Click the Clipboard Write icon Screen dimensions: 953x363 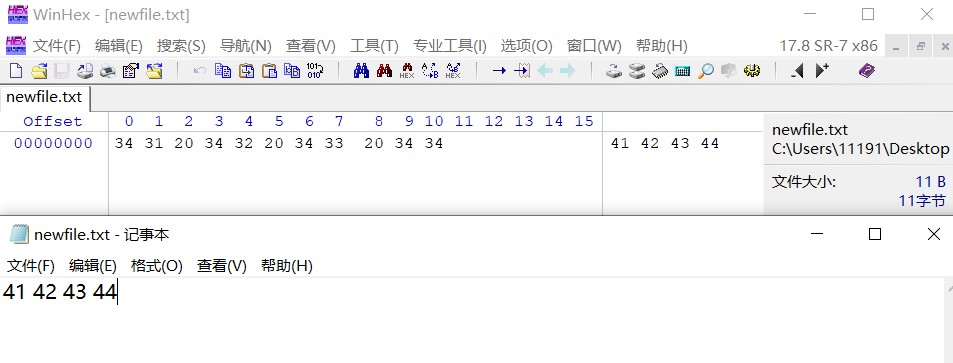(x=246, y=71)
